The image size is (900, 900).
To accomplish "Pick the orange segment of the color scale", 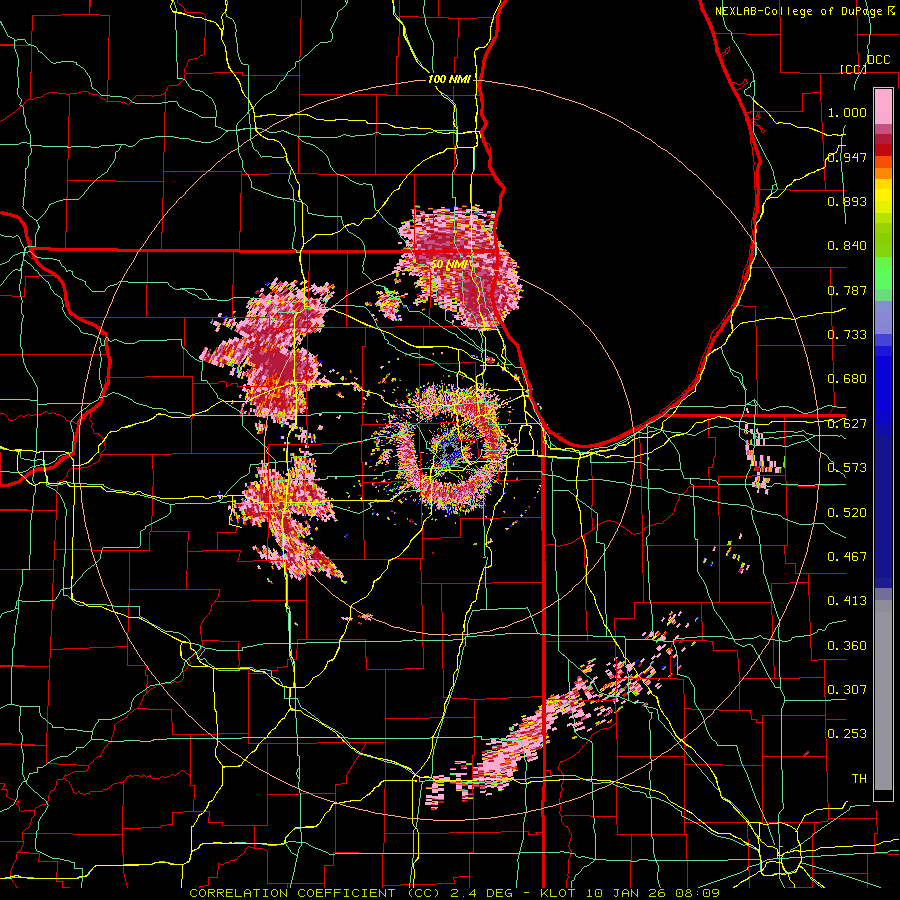I will click(x=883, y=173).
